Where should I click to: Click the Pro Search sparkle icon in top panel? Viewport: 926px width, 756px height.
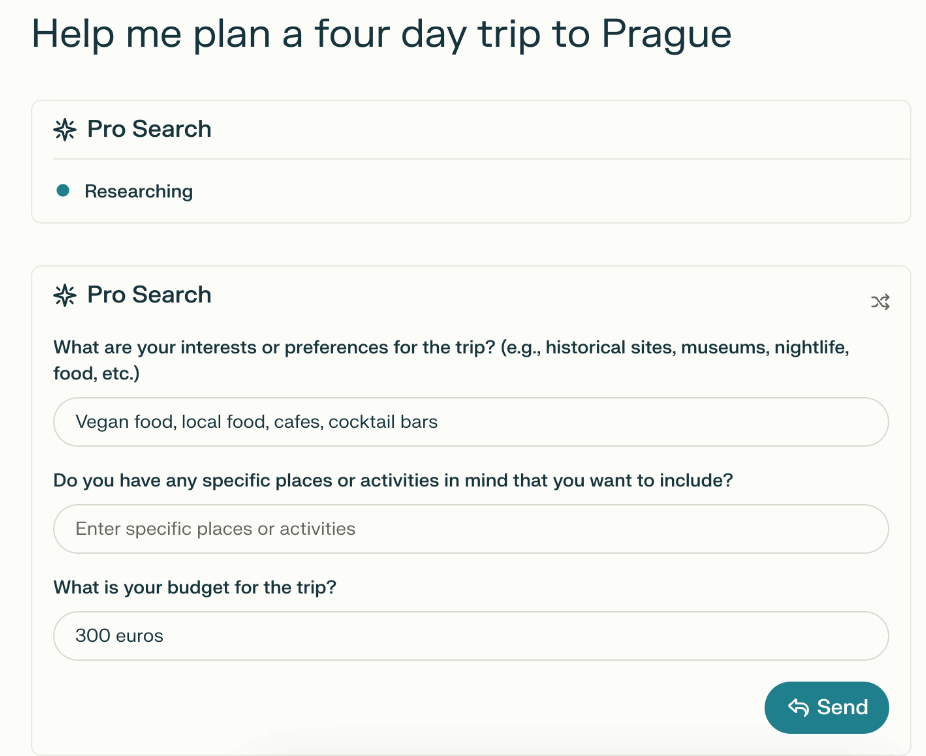click(x=64, y=128)
